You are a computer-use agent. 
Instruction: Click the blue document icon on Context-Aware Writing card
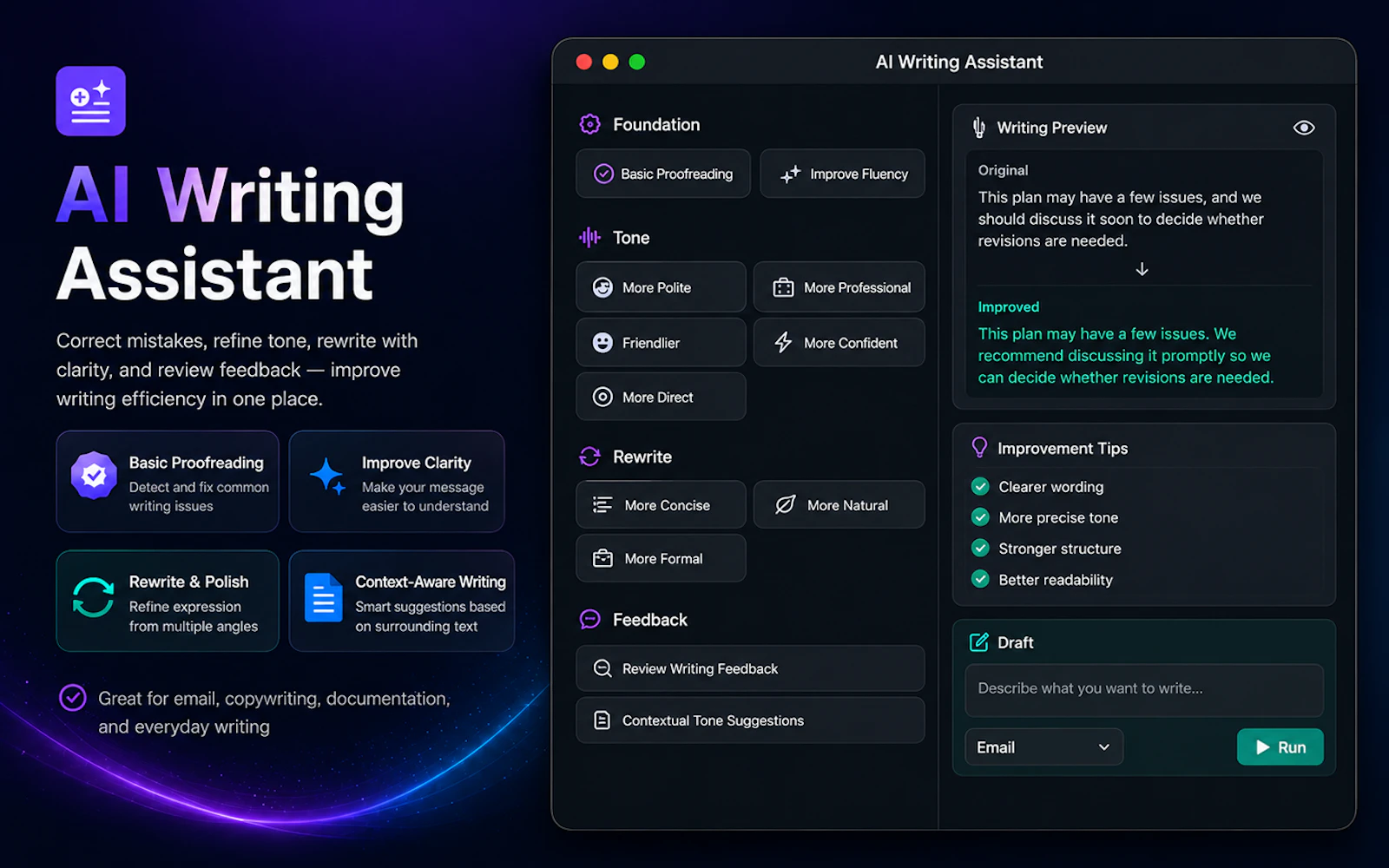323,597
